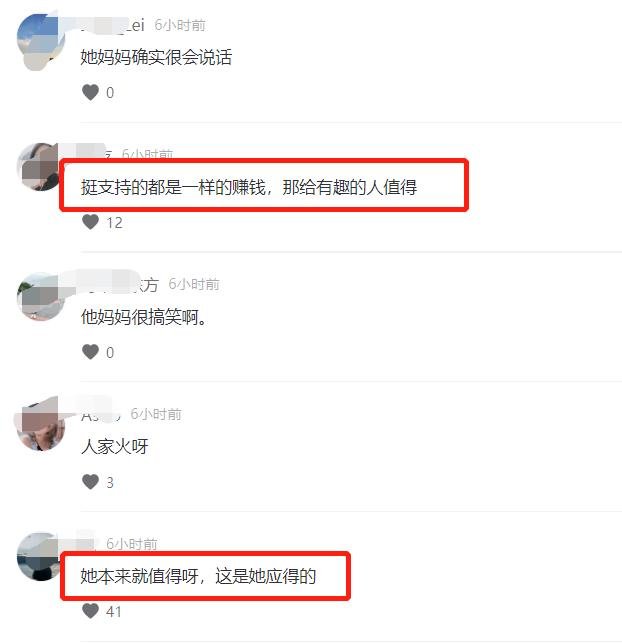Select highlighted comment "挺支持的都是一样的赚钱，那给有趣的人值得"

[x=249, y=187]
